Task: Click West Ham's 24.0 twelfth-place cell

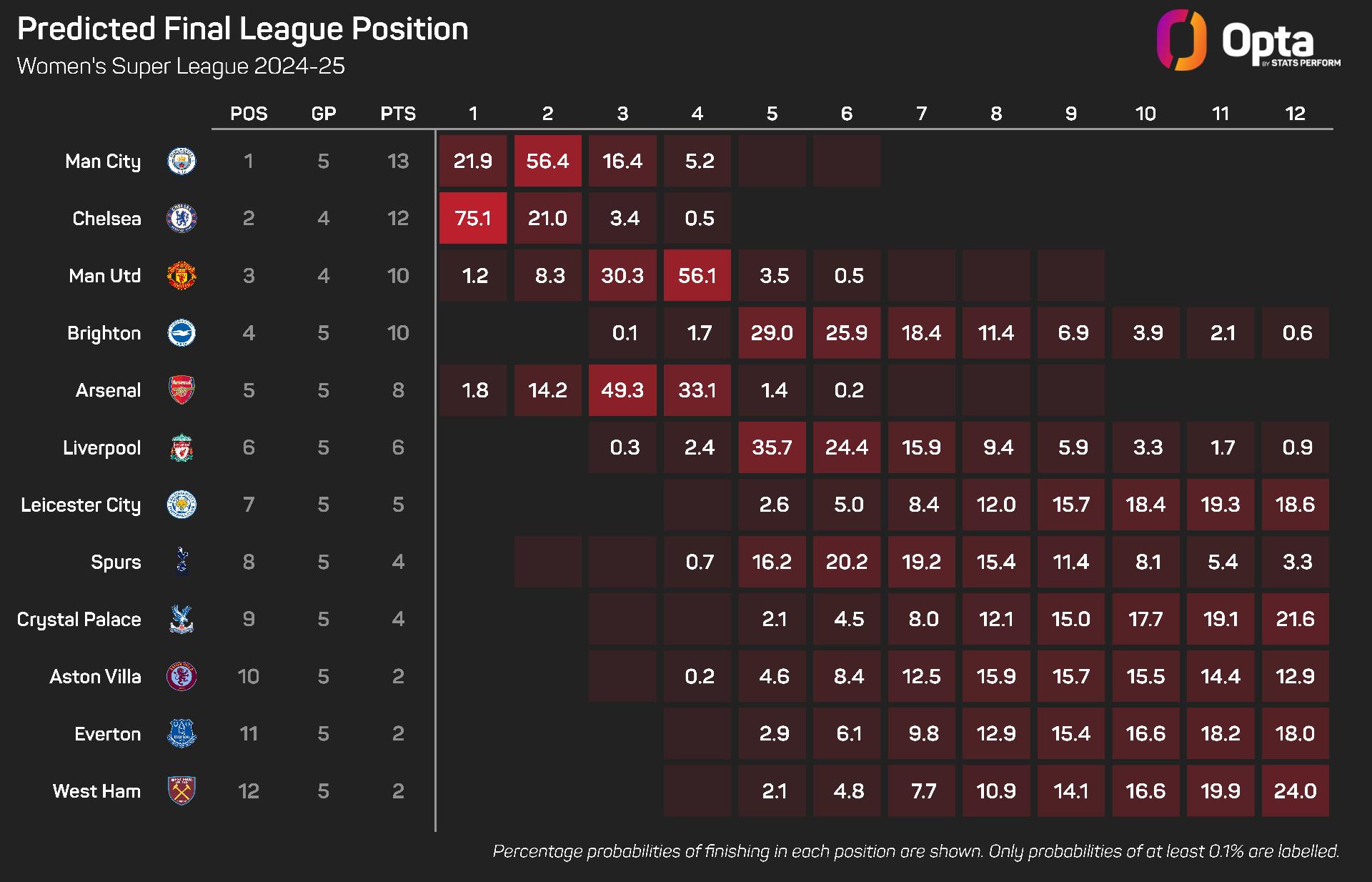Action: click(1295, 791)
